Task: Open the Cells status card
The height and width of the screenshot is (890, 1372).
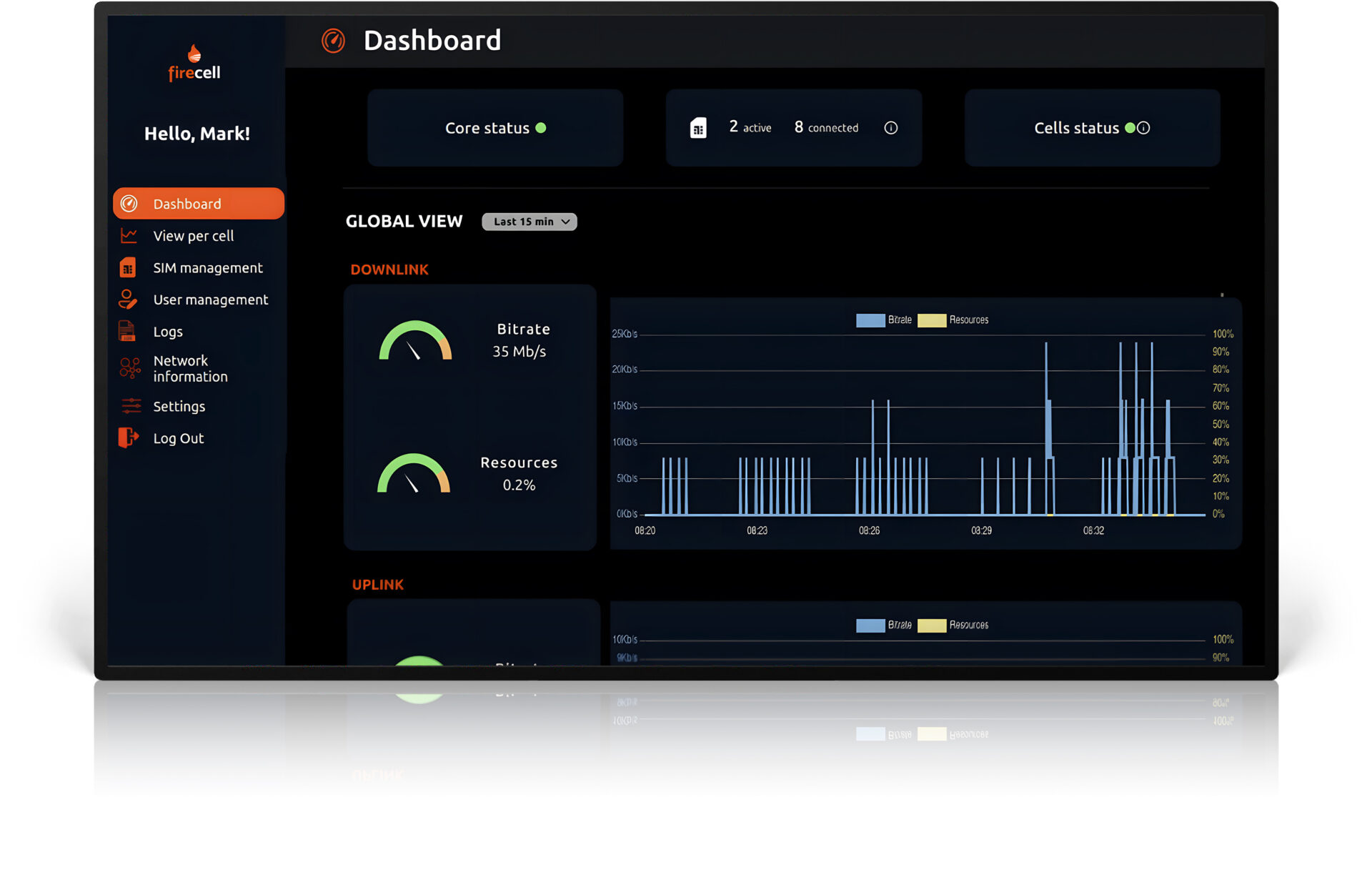Action: (1091, 127)
